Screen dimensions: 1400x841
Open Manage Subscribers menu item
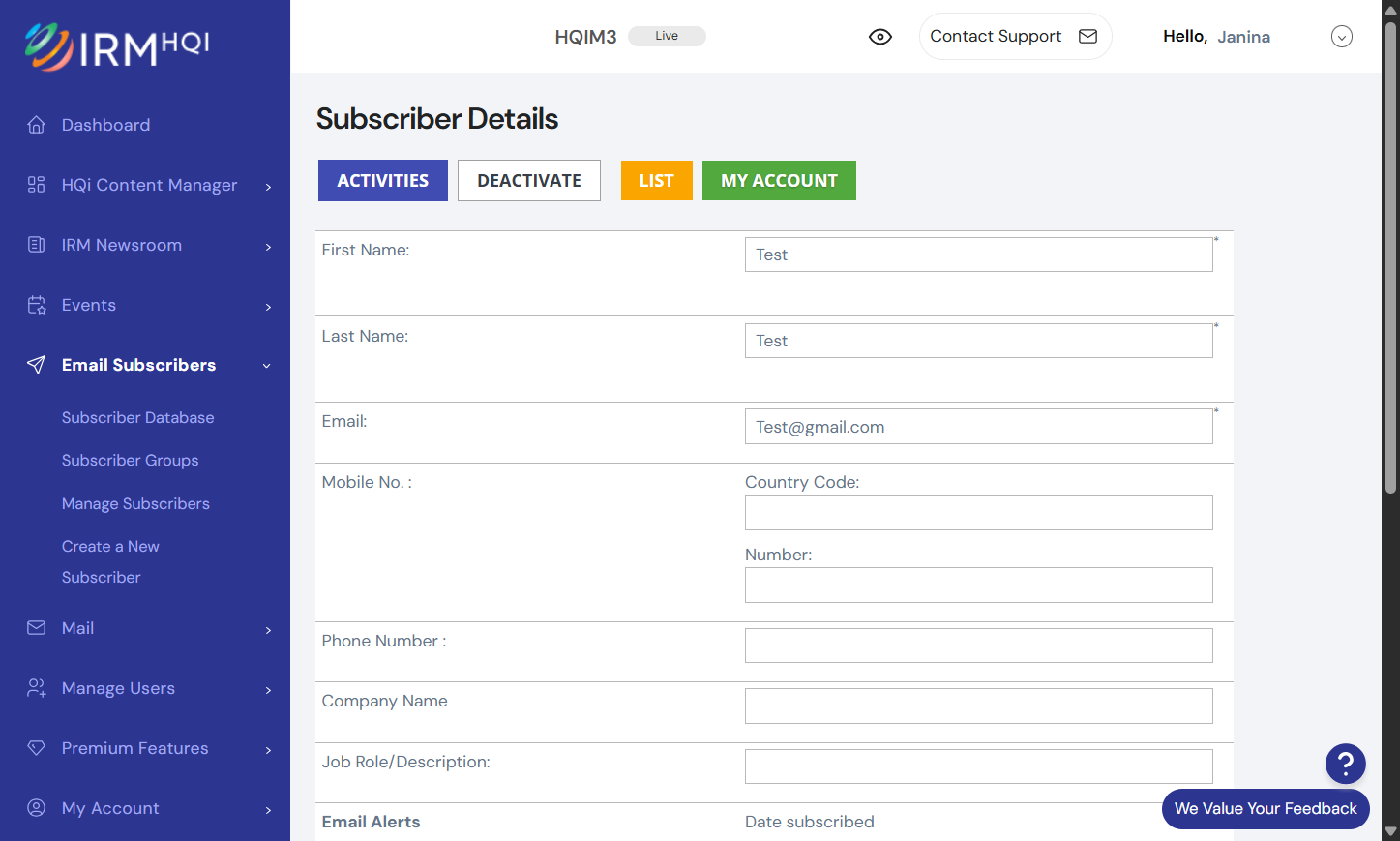[x=135, y=503]
